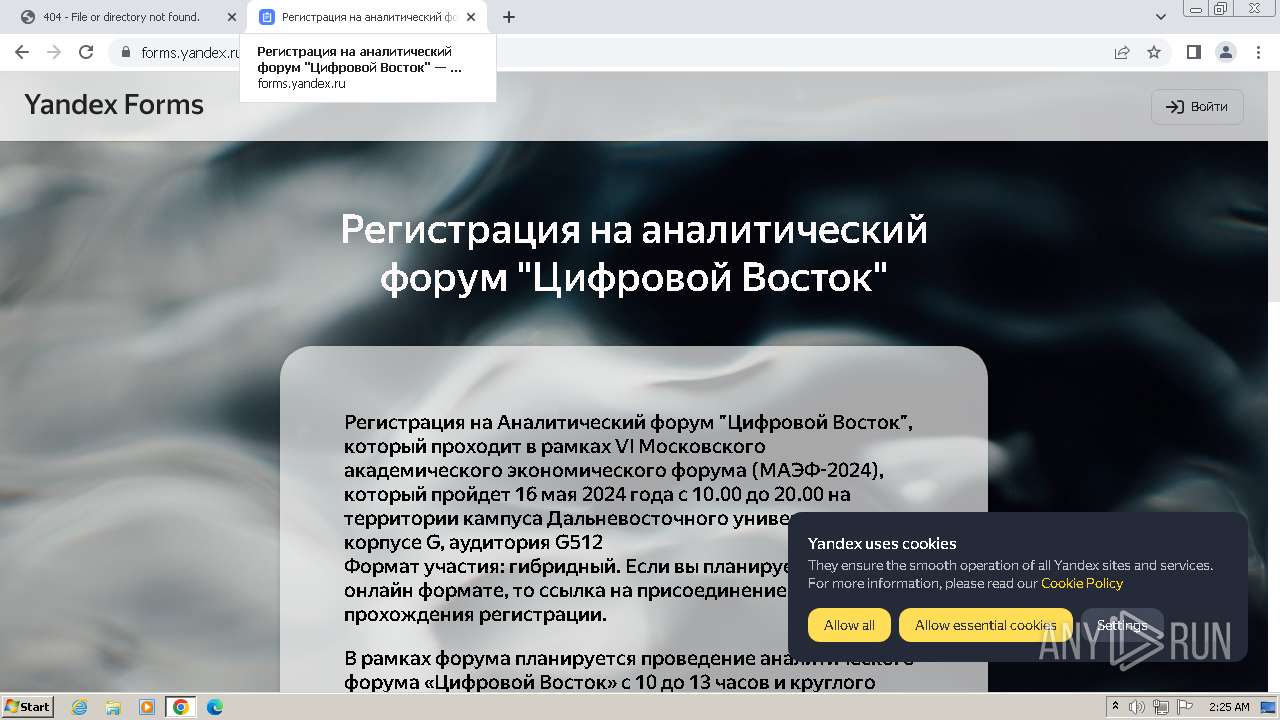Click the Войти login button
1280x720 pixels.
1197,107
